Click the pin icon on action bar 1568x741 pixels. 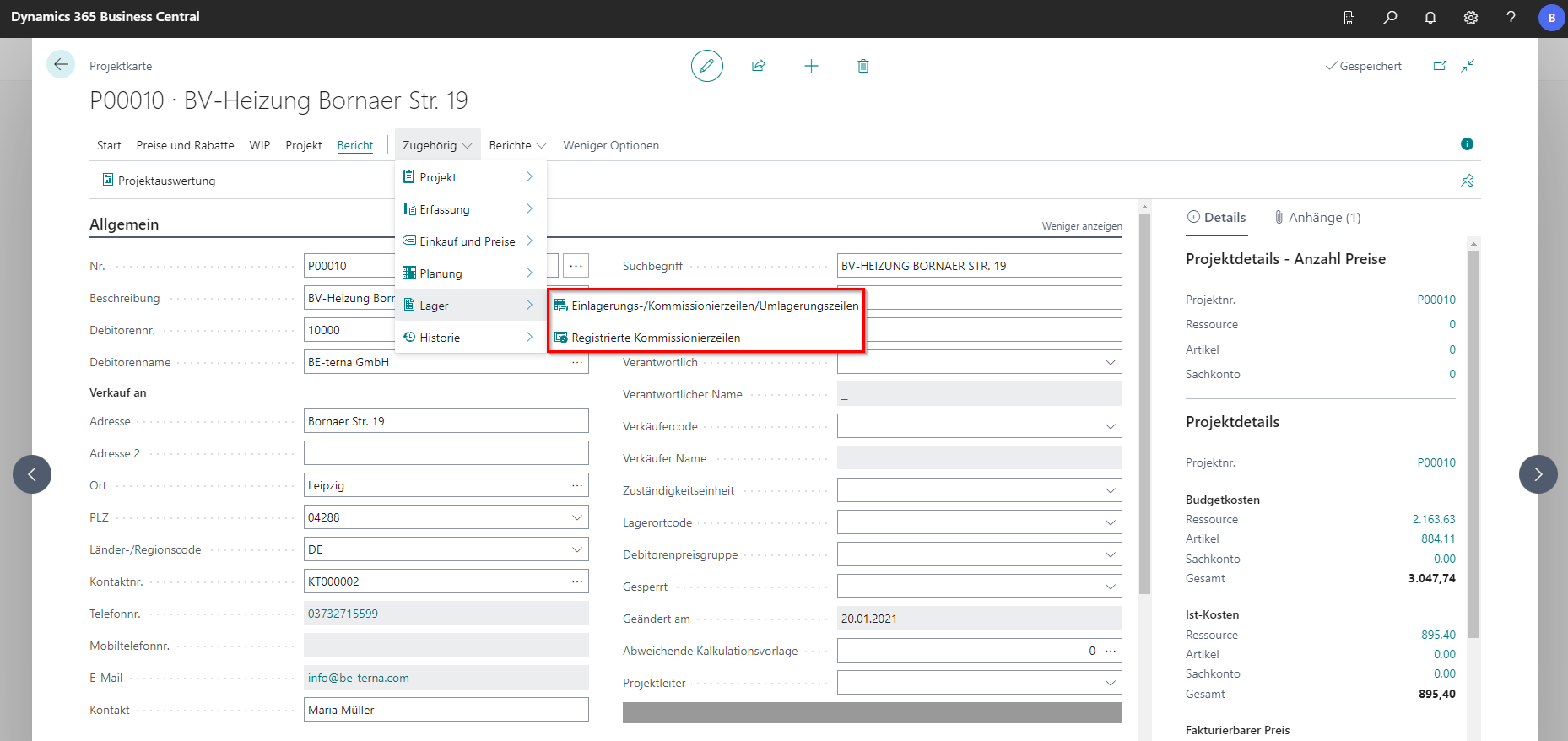pos(1467,181)
